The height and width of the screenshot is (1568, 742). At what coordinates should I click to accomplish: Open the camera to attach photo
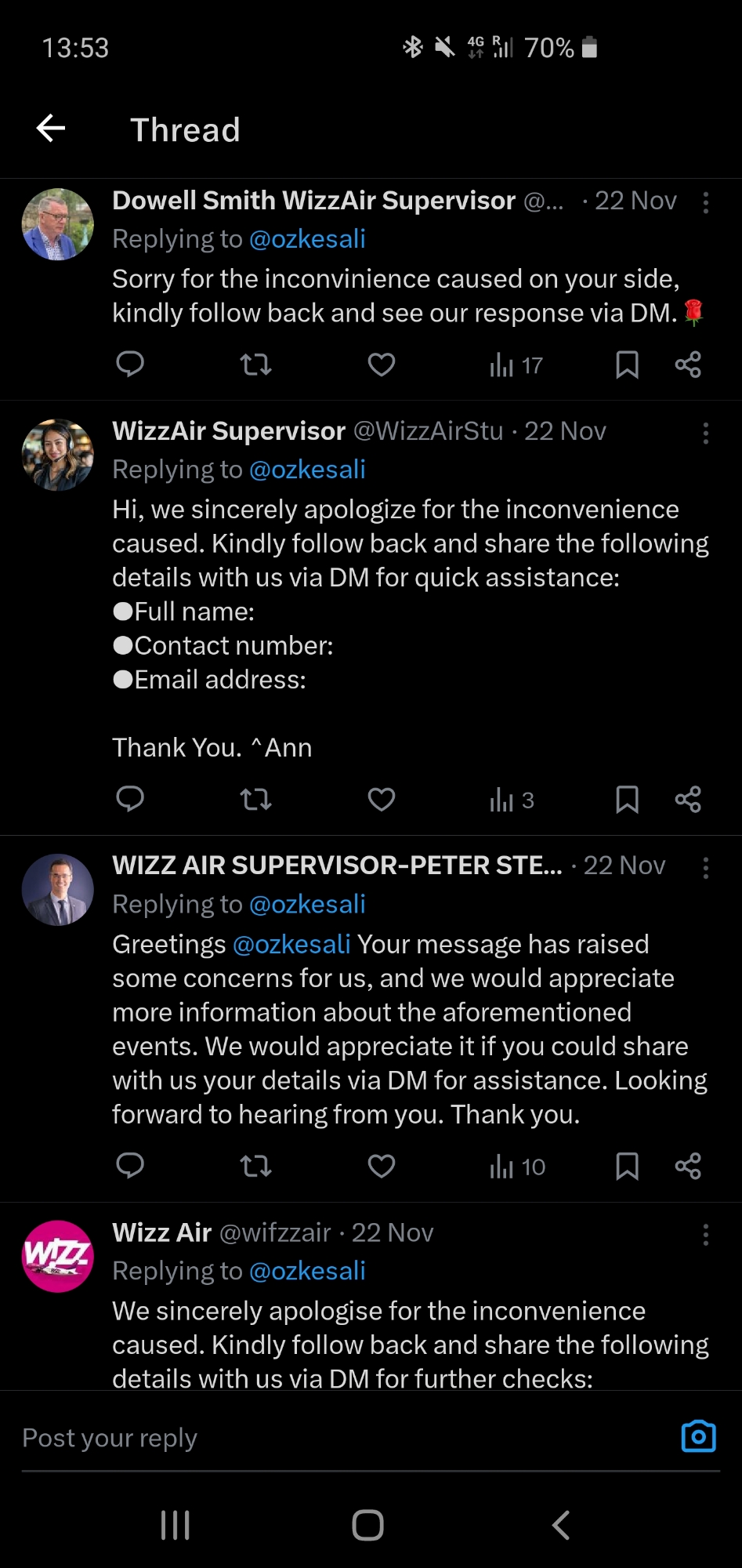click(698, 1436)
